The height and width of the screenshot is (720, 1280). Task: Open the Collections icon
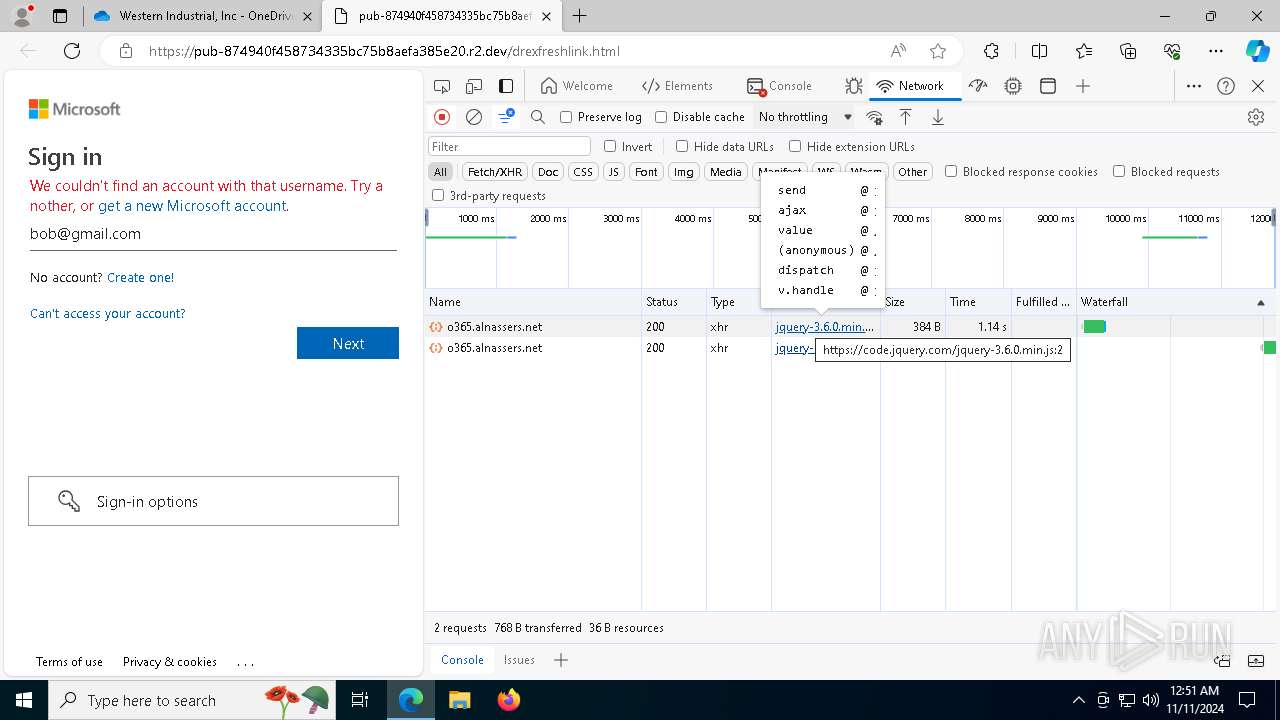pyautogui.click(x=1128, y=51)
